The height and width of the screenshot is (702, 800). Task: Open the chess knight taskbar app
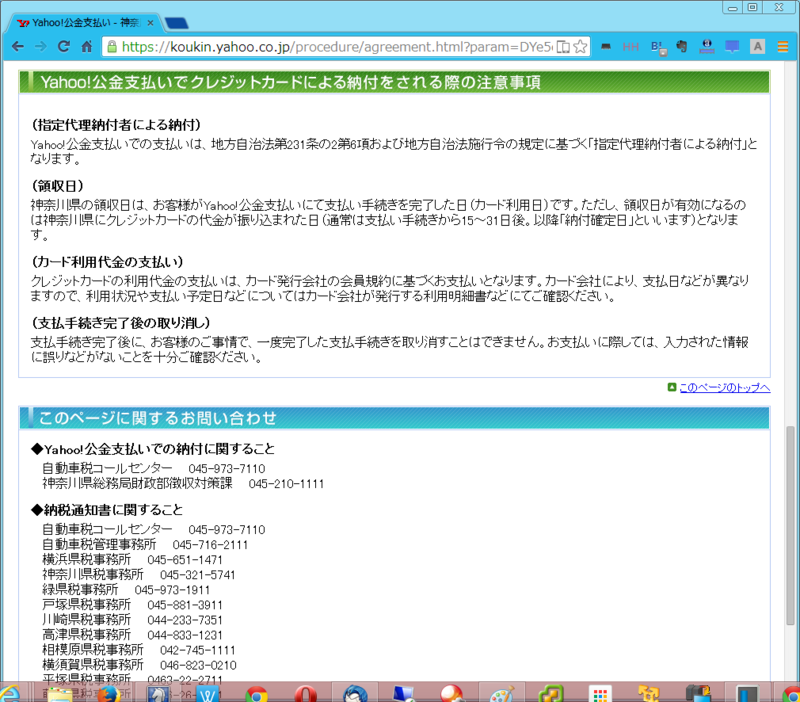158,694
